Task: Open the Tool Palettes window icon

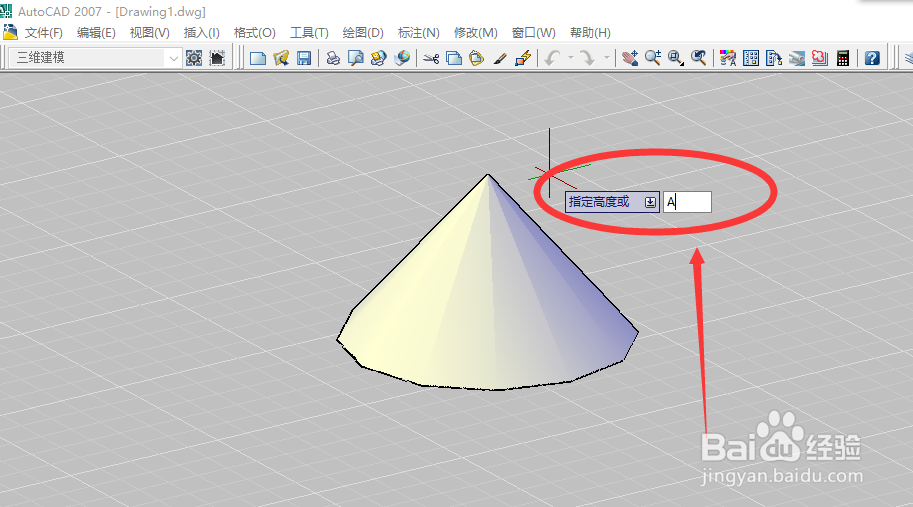Action: [x=774, y=58]
